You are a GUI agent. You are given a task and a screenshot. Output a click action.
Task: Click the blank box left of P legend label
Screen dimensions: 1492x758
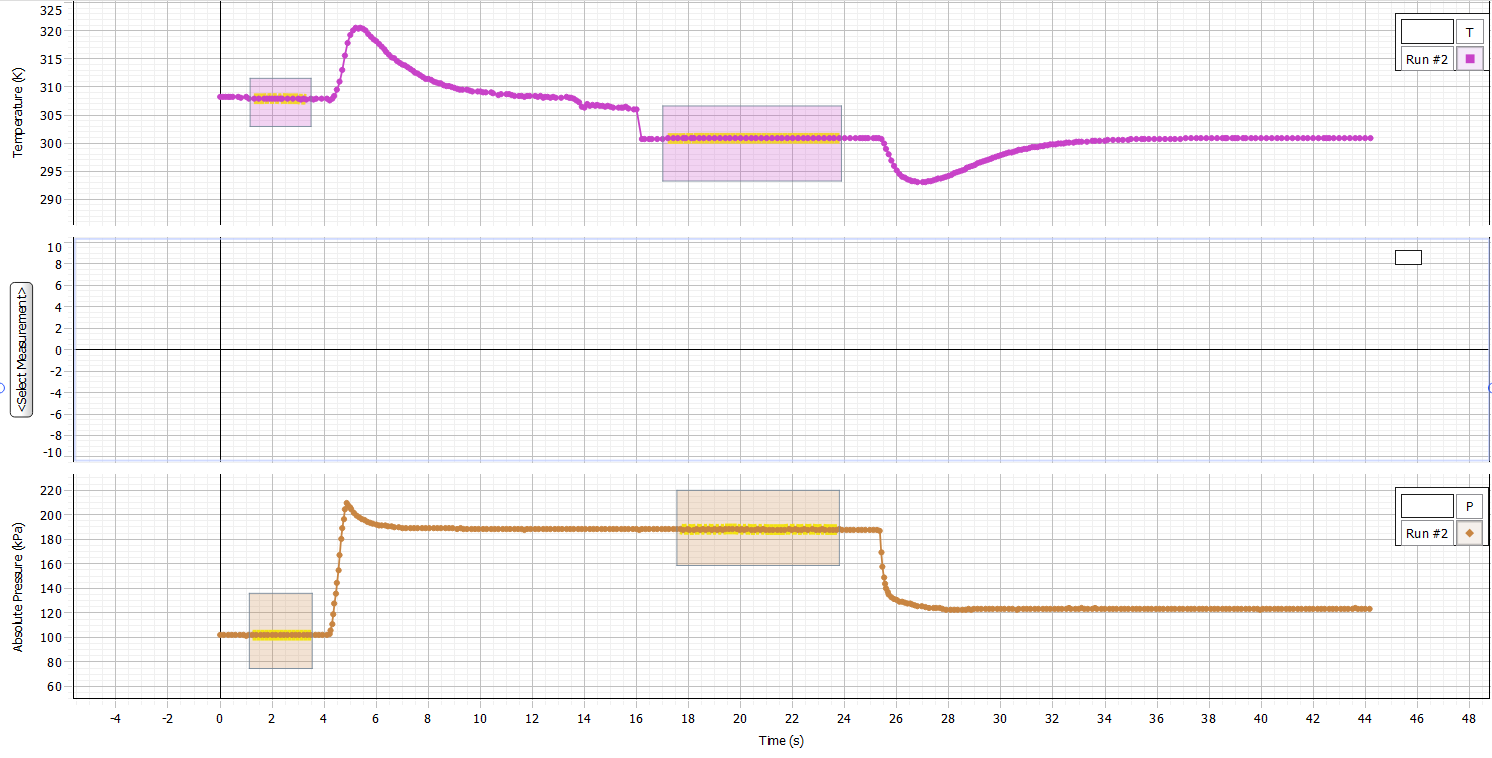click(1427, 506)
